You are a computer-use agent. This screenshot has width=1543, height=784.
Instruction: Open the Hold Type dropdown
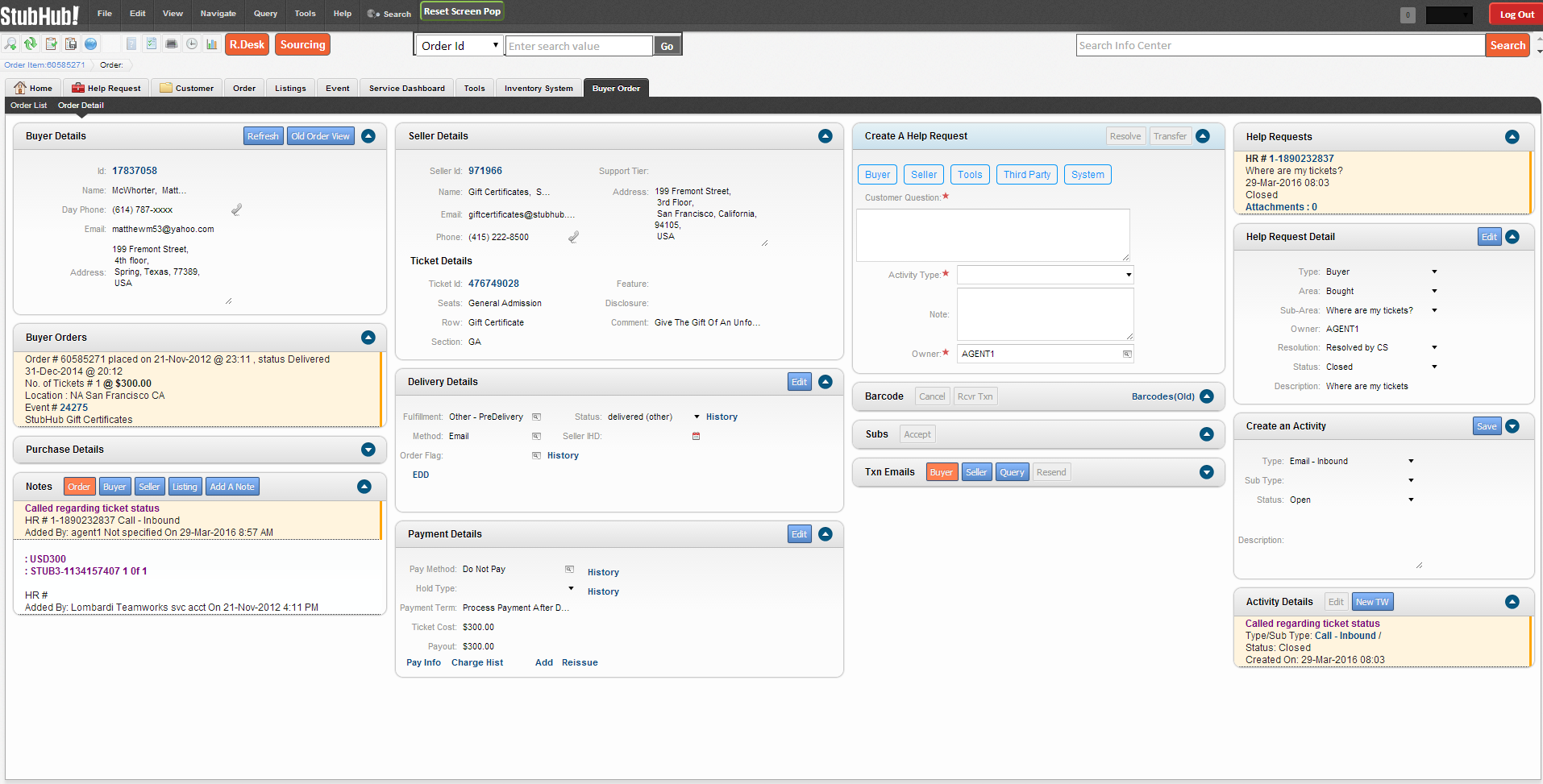pos(571,588)
